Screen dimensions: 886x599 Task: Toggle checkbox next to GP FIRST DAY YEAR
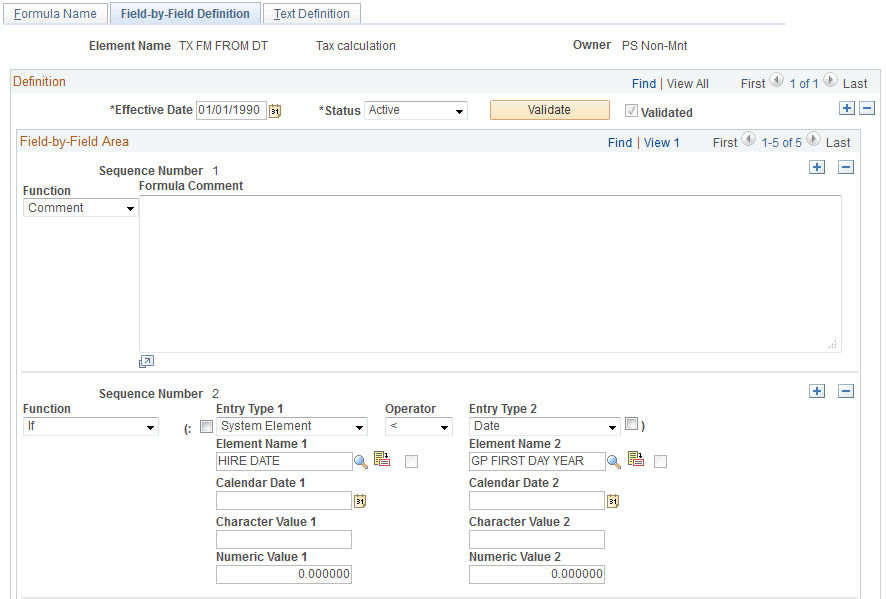660,462
